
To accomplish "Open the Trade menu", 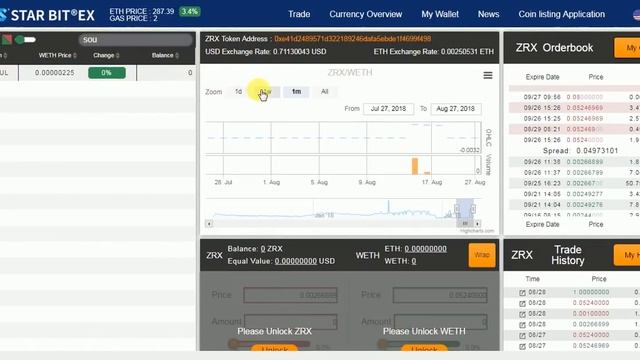I will tap(299, 14).
